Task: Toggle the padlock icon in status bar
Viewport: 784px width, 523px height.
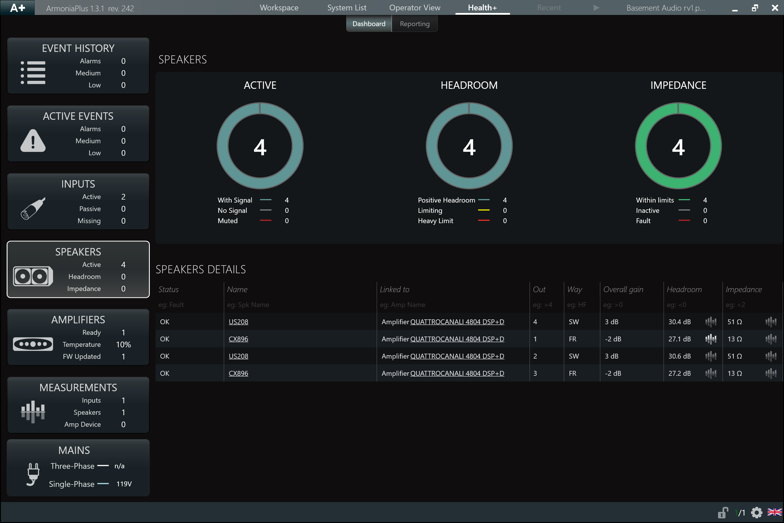Action: [722, 513]
